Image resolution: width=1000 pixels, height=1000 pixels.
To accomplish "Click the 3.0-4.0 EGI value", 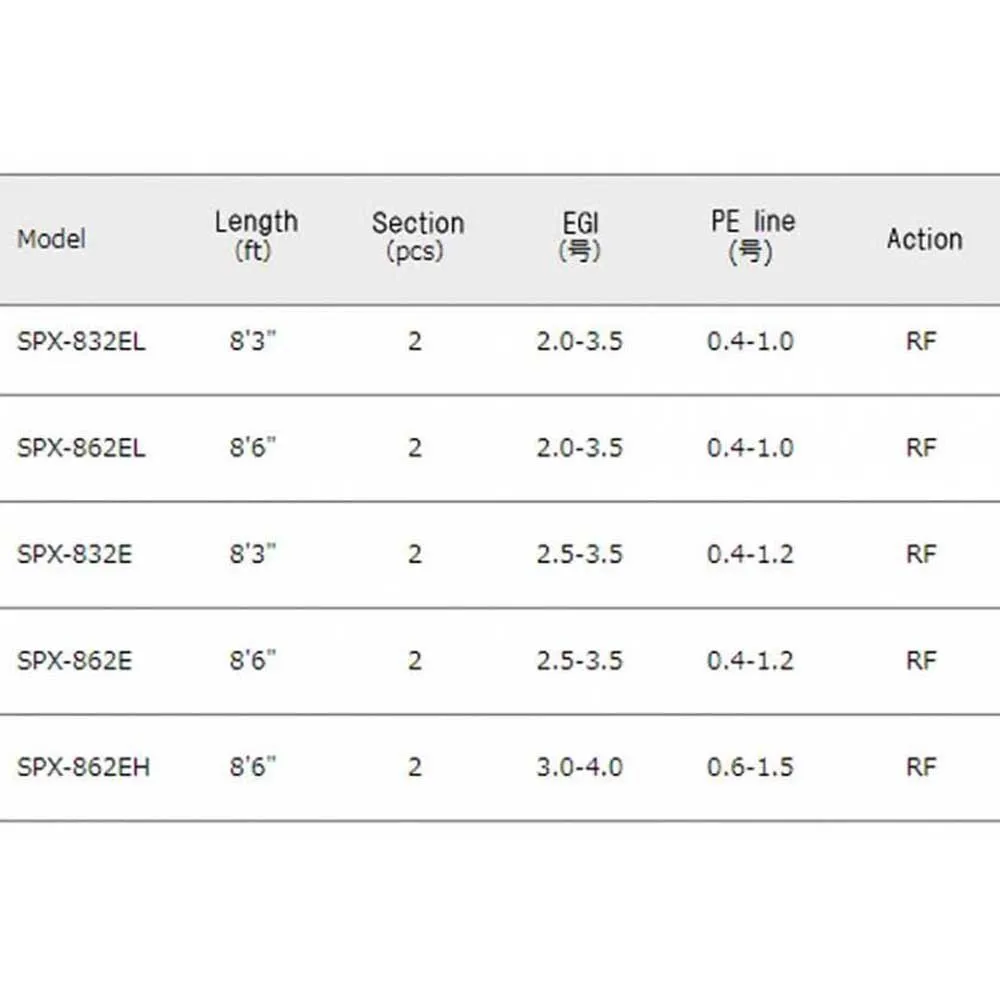I will pos(579,768).
